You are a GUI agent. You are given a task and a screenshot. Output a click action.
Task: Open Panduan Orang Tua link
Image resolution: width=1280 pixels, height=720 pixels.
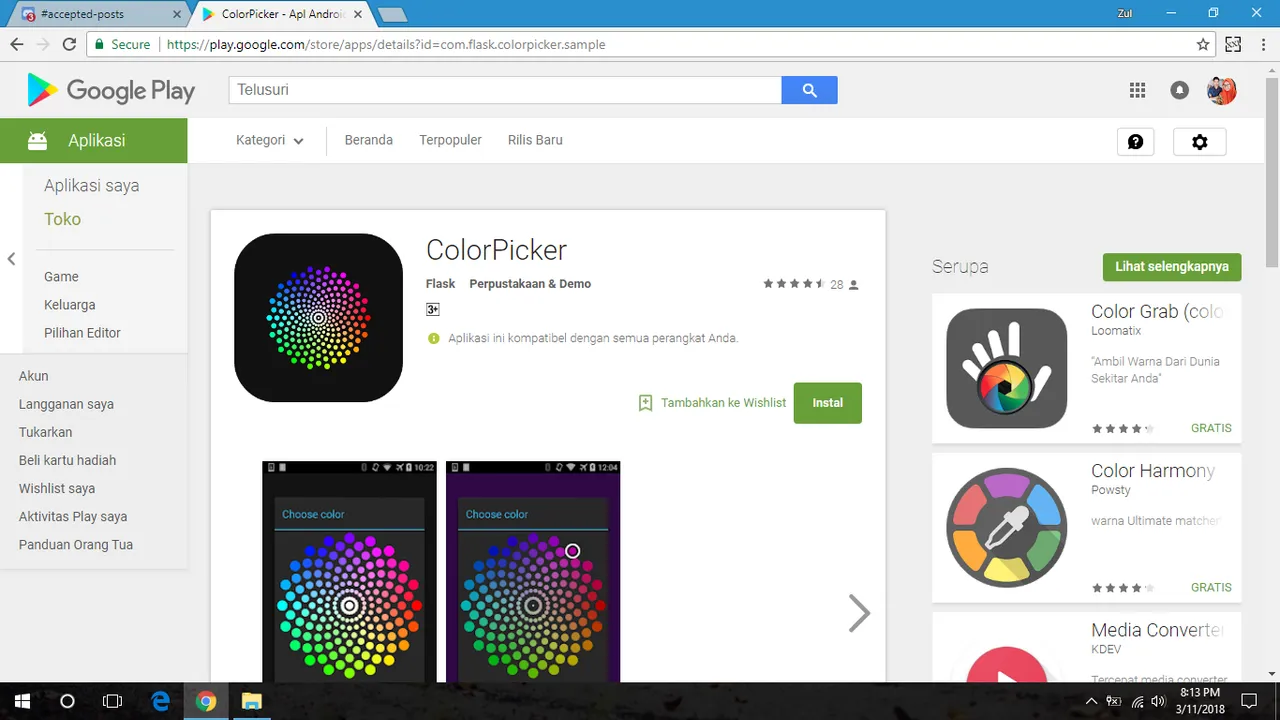click(x=76, y=544)
